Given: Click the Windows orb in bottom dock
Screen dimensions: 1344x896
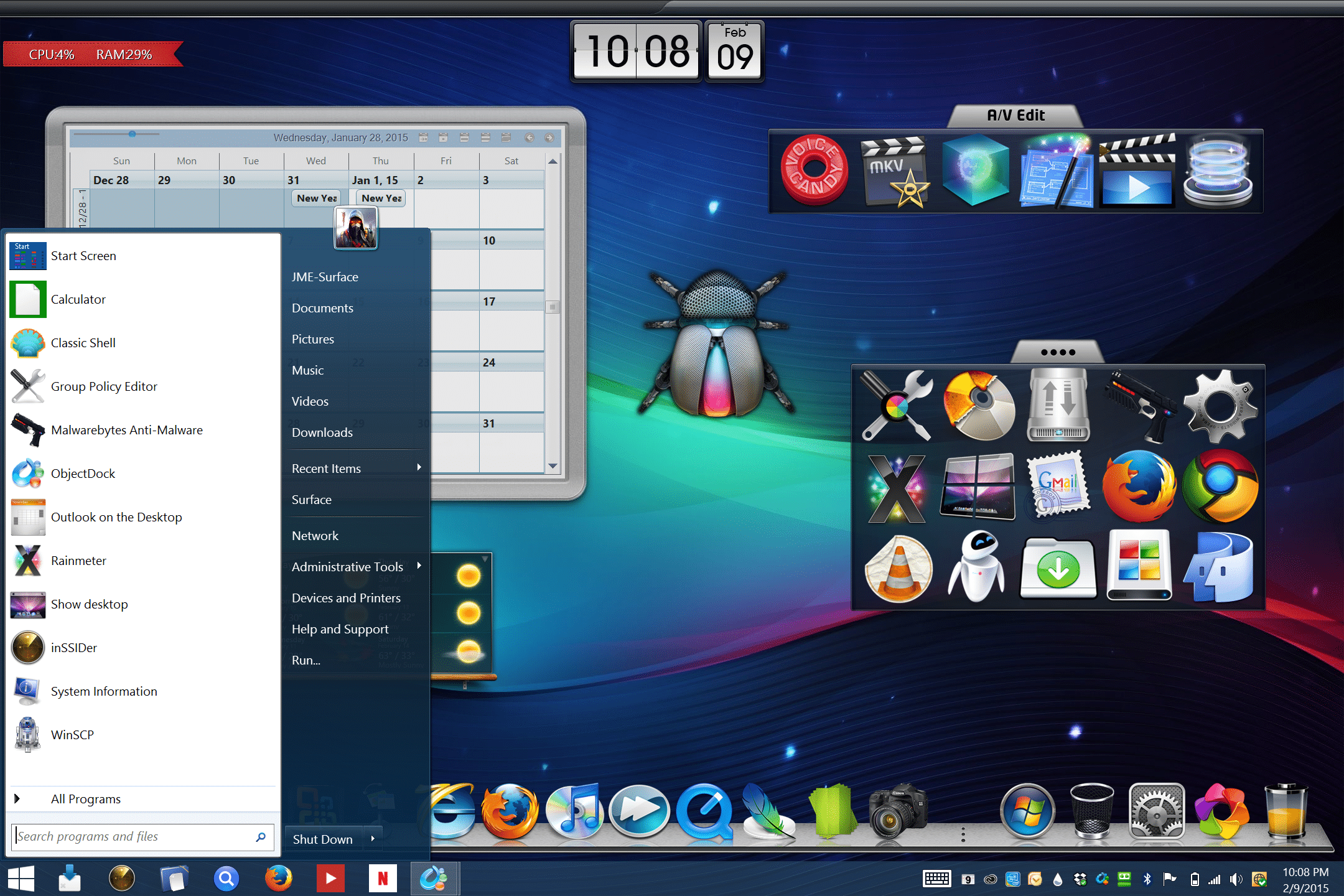Looking at the screenshot, I should pyautogui.click(x=1027, y=811).
